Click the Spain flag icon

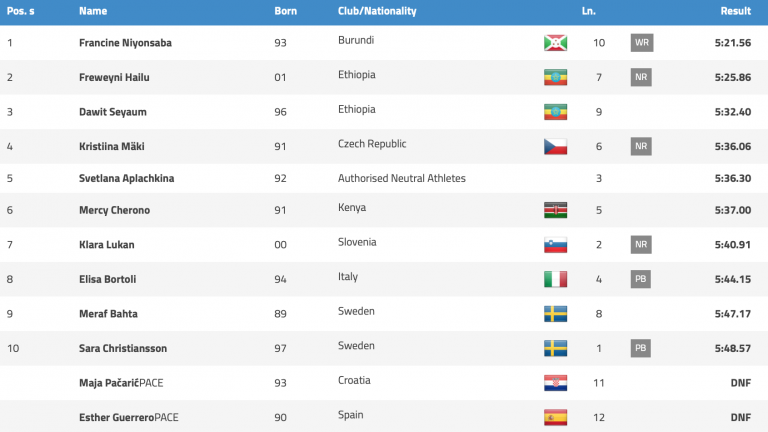[x=555, y=417]
